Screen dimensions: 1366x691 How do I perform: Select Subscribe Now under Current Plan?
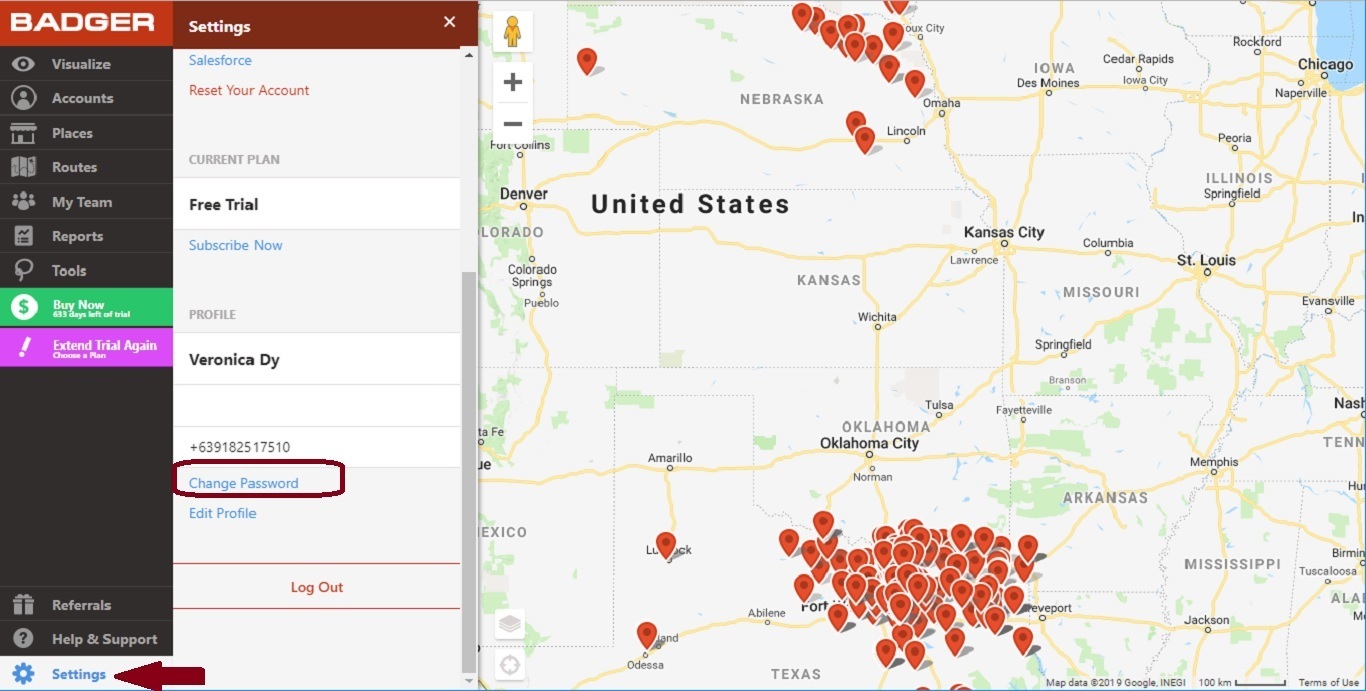[x=235, y=245]
